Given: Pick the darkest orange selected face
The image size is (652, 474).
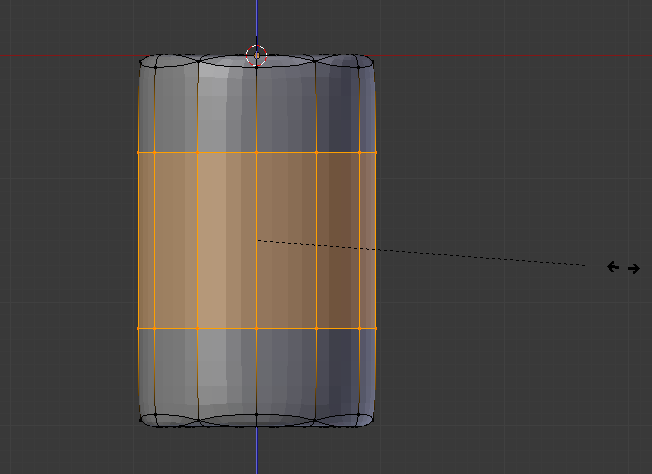Looking at the screenshot, I should pyautogui.click(x=338, y=240).
